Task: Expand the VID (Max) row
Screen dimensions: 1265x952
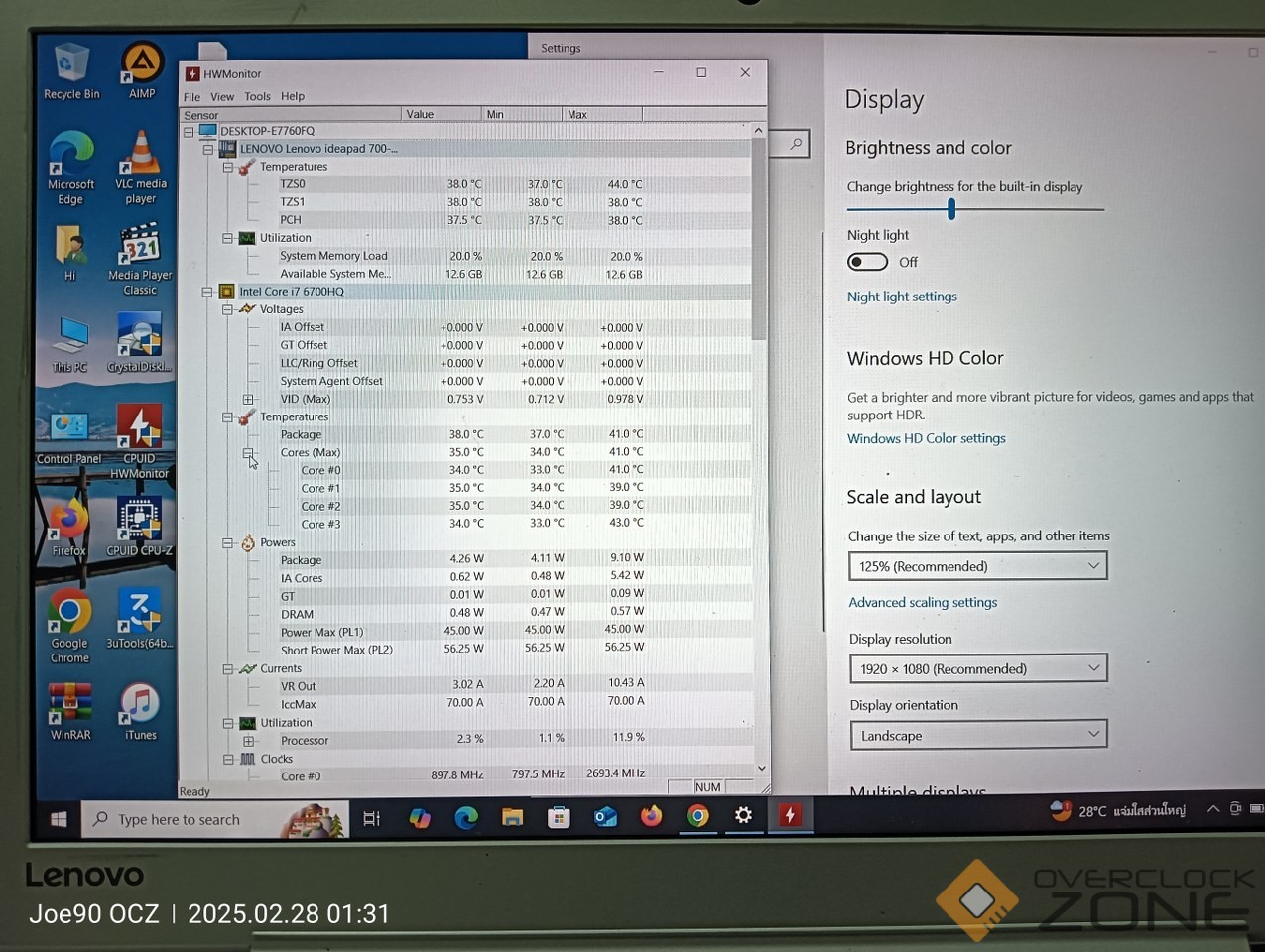Action: click(x=248, y=399)
